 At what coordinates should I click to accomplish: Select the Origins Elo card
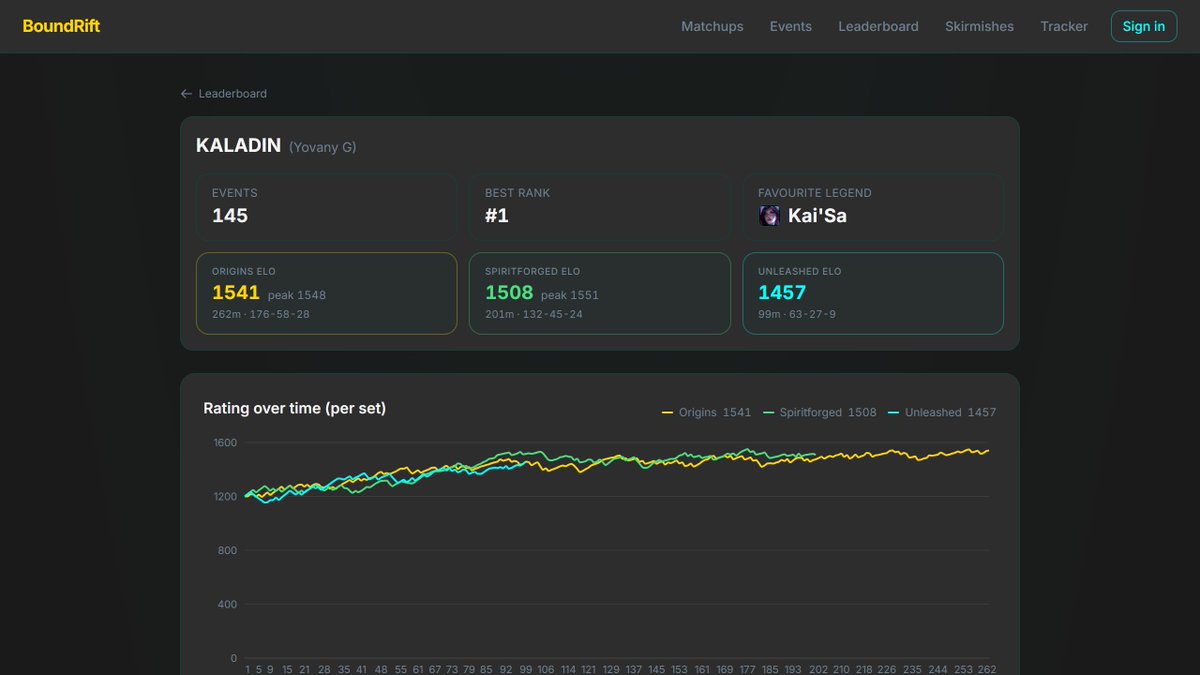click(x=326, y=293)
